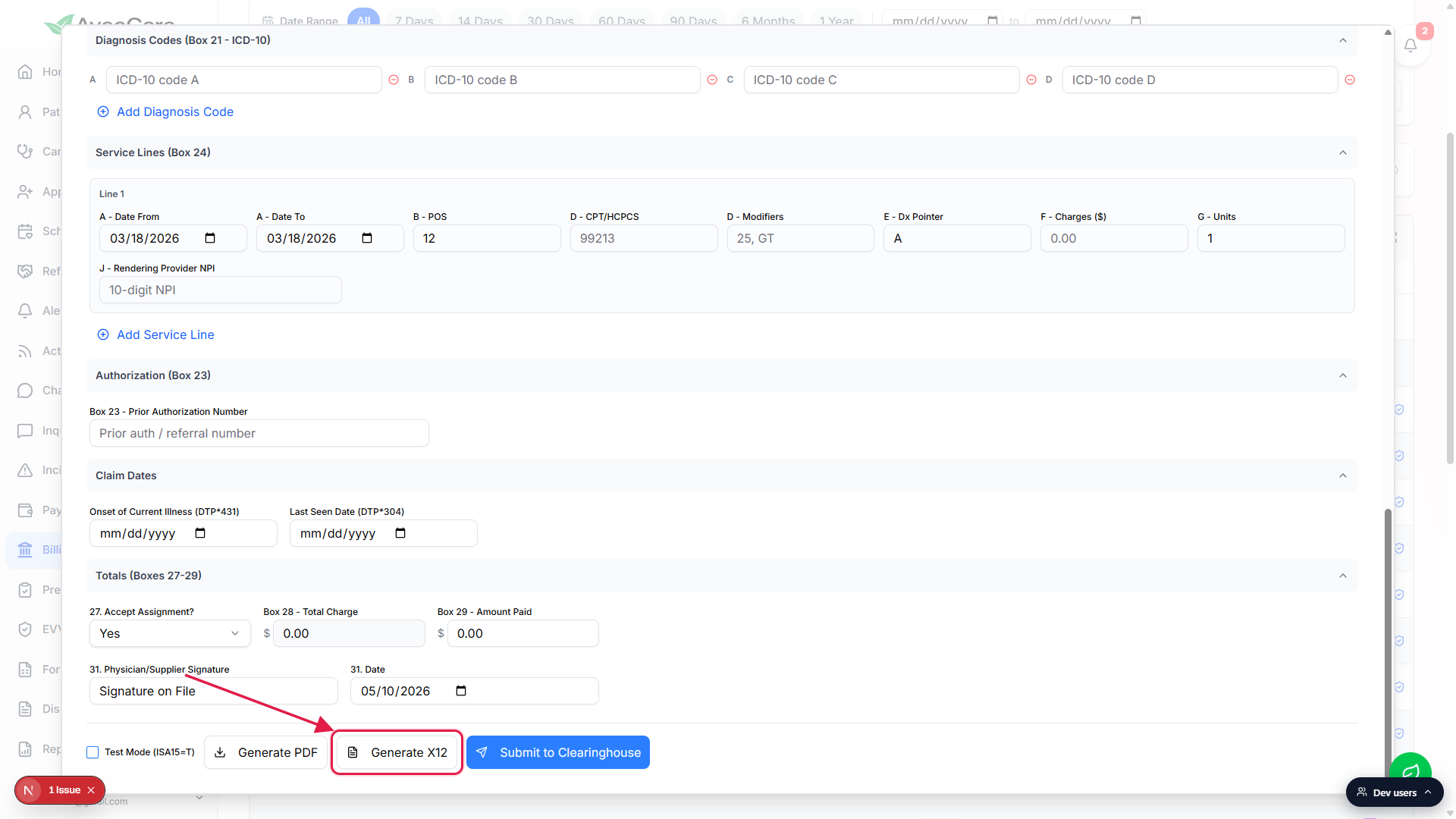Screen dimensions: 1456x819
Task: Click Add Diagnosis Code link
Action: point(165,111)
